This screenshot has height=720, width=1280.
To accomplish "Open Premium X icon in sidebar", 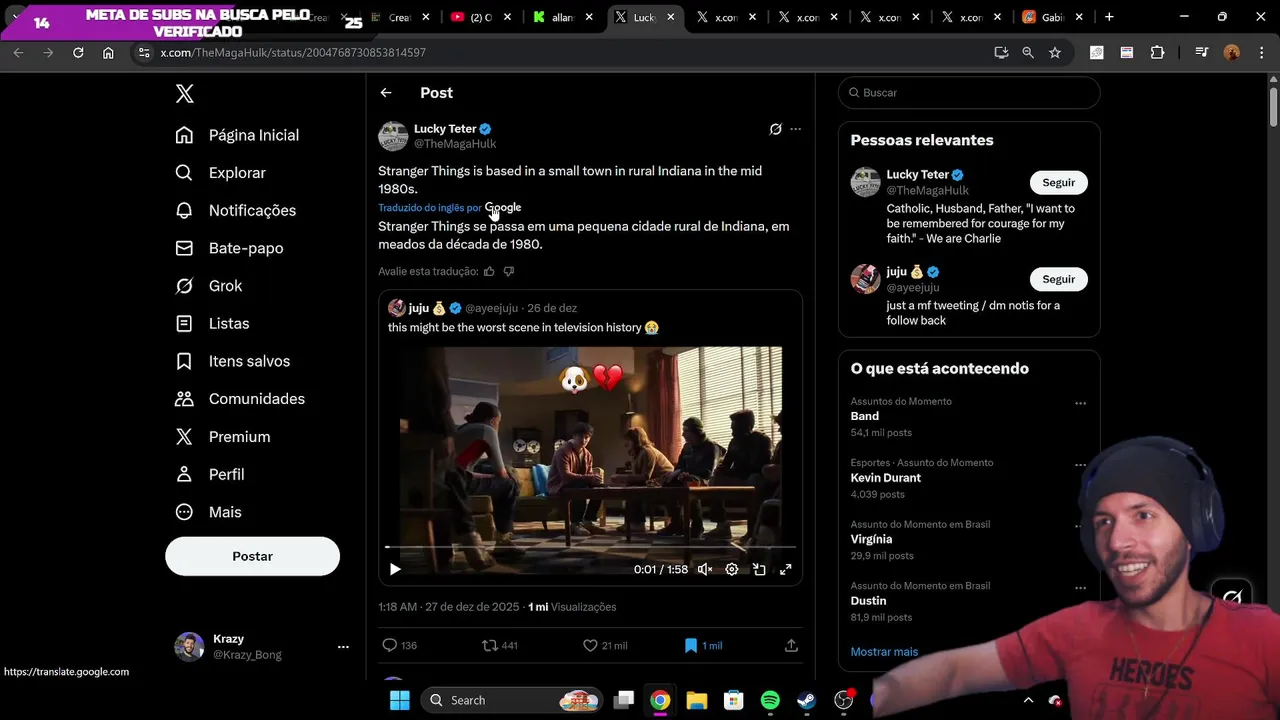I will tap(184, 437).
